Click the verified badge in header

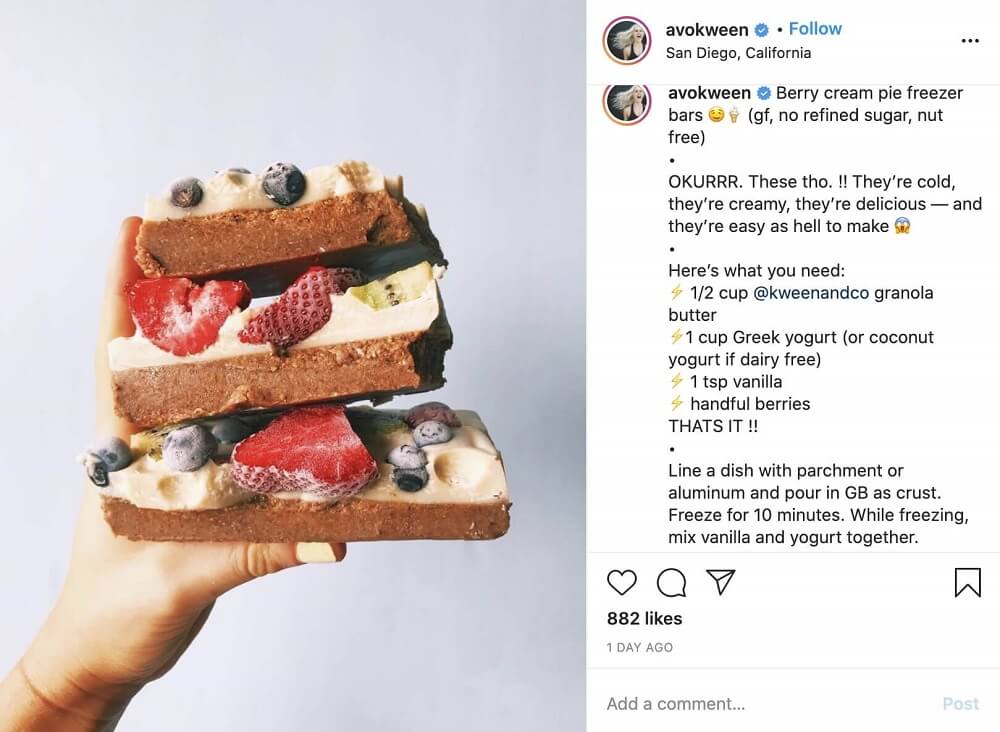pyautogui.click(x=761, y=30)
